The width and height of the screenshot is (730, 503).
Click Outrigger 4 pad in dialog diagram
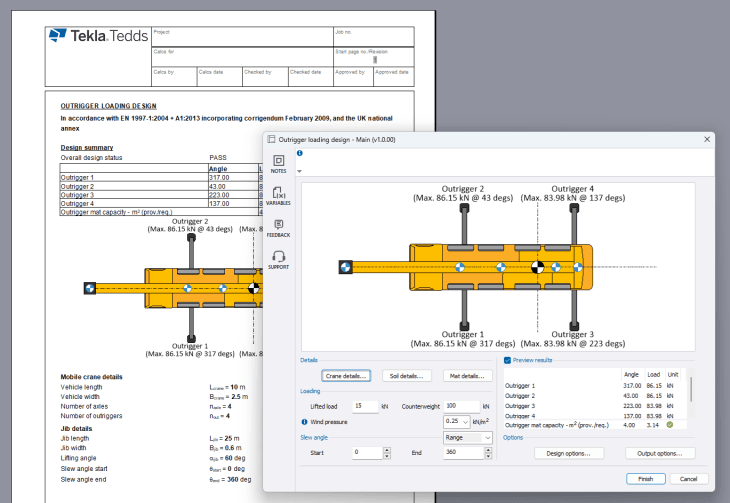click(x=574, y=209)
